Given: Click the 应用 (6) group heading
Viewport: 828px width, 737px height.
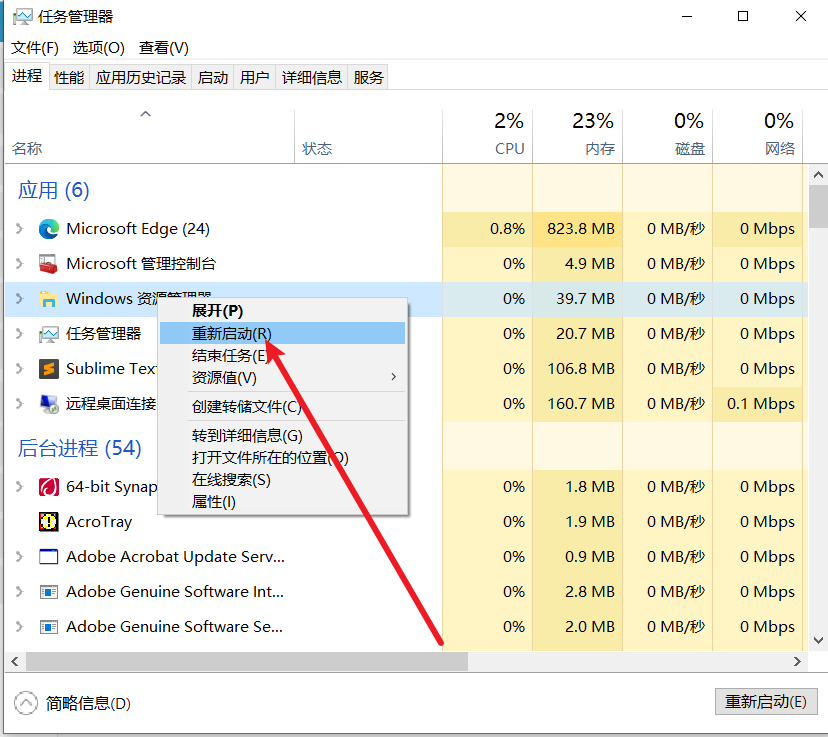Looking at the screenshot, I should coord(53,191).
